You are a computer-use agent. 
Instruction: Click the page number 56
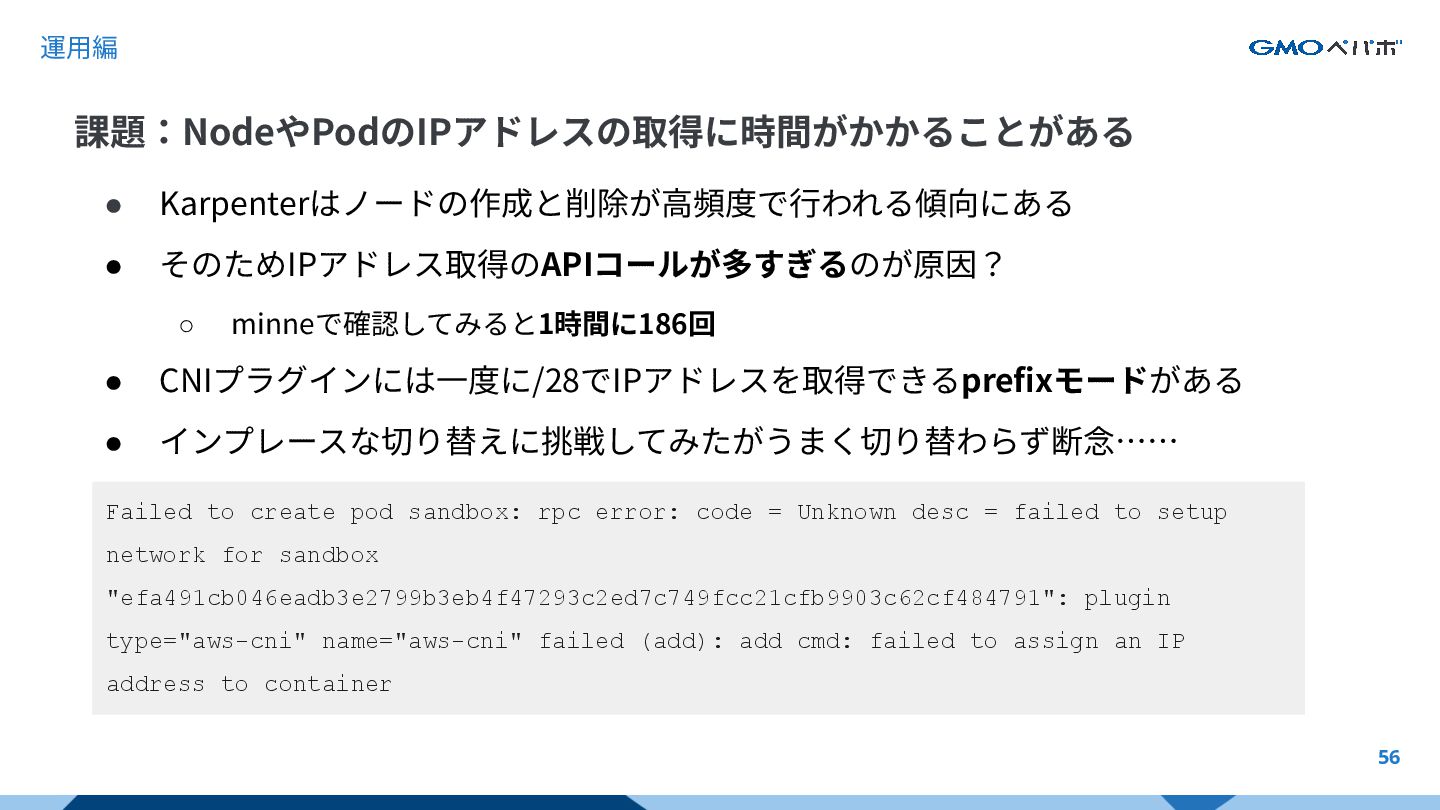click(x=1389, y=757)
